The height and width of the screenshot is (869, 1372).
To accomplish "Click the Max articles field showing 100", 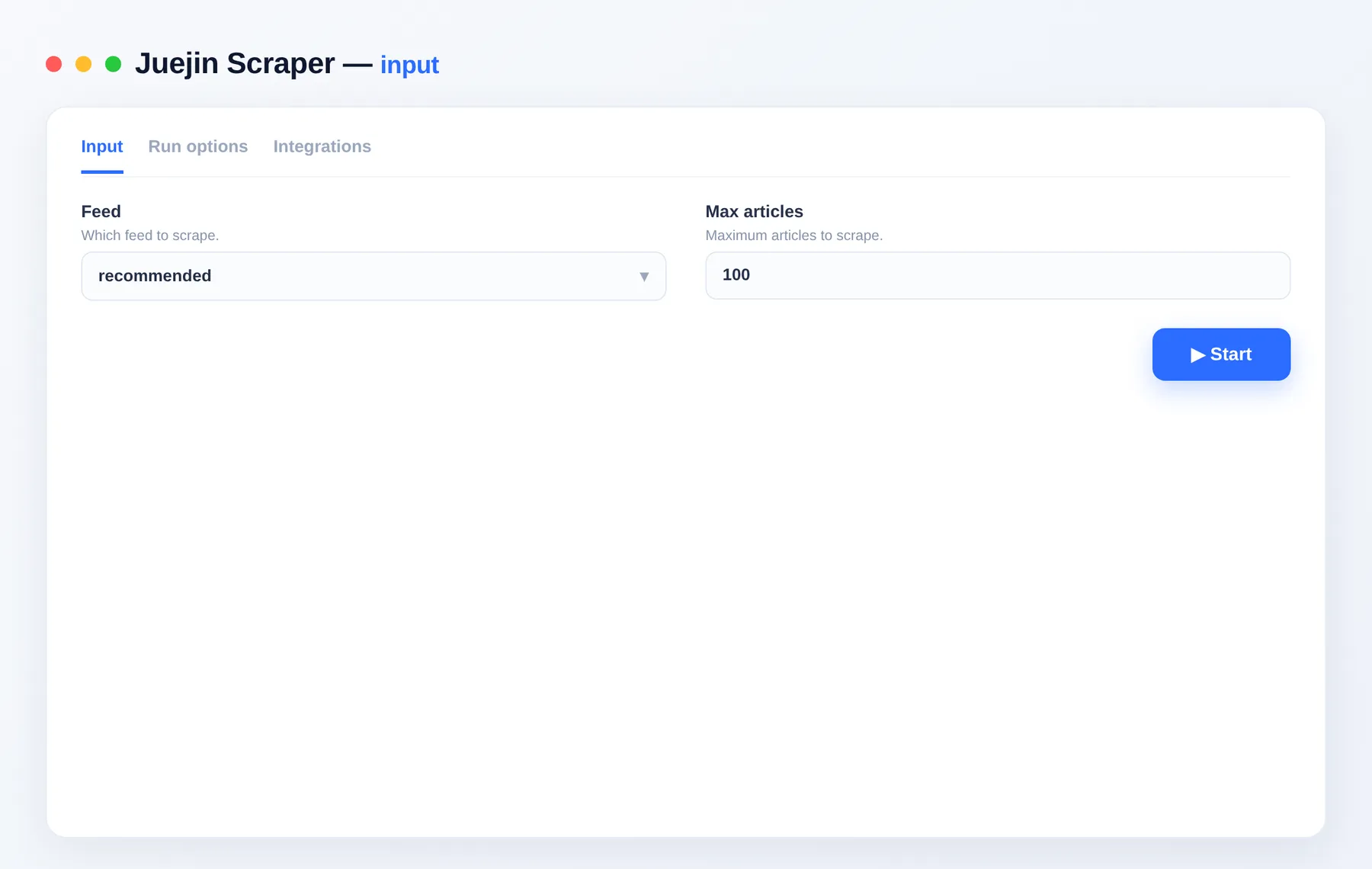I will pyautogui.click(x=998, y=275).
